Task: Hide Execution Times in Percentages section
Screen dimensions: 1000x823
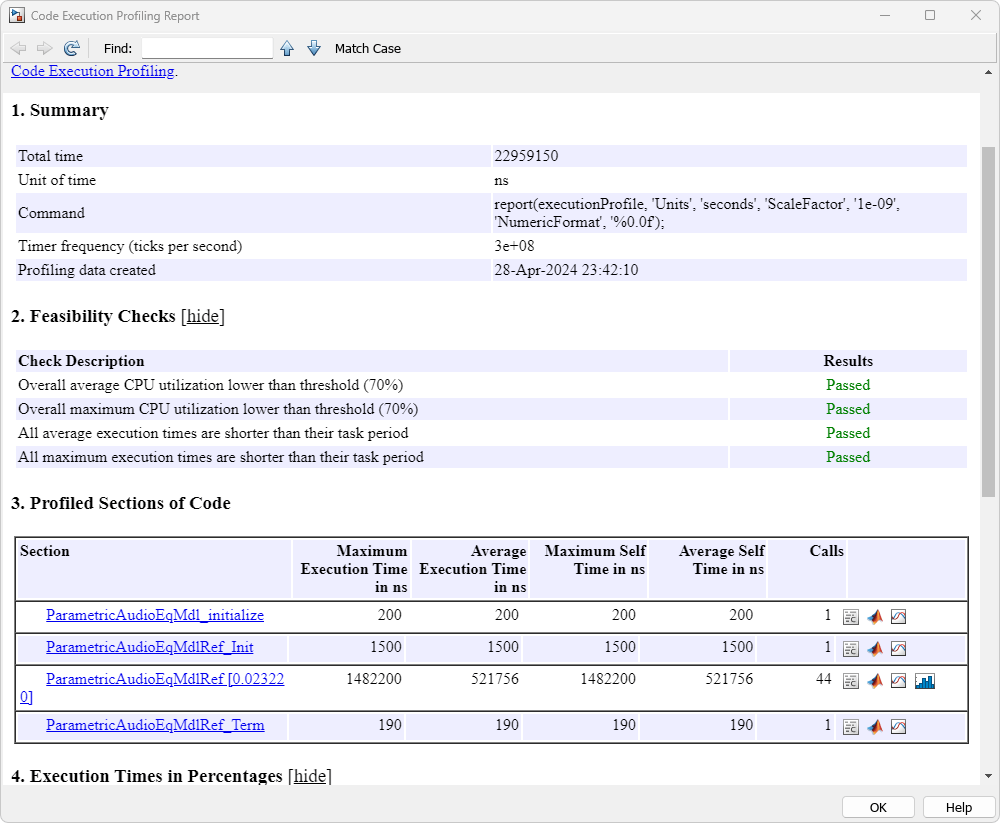Action: pyautogui.click(x=310, y=776)
